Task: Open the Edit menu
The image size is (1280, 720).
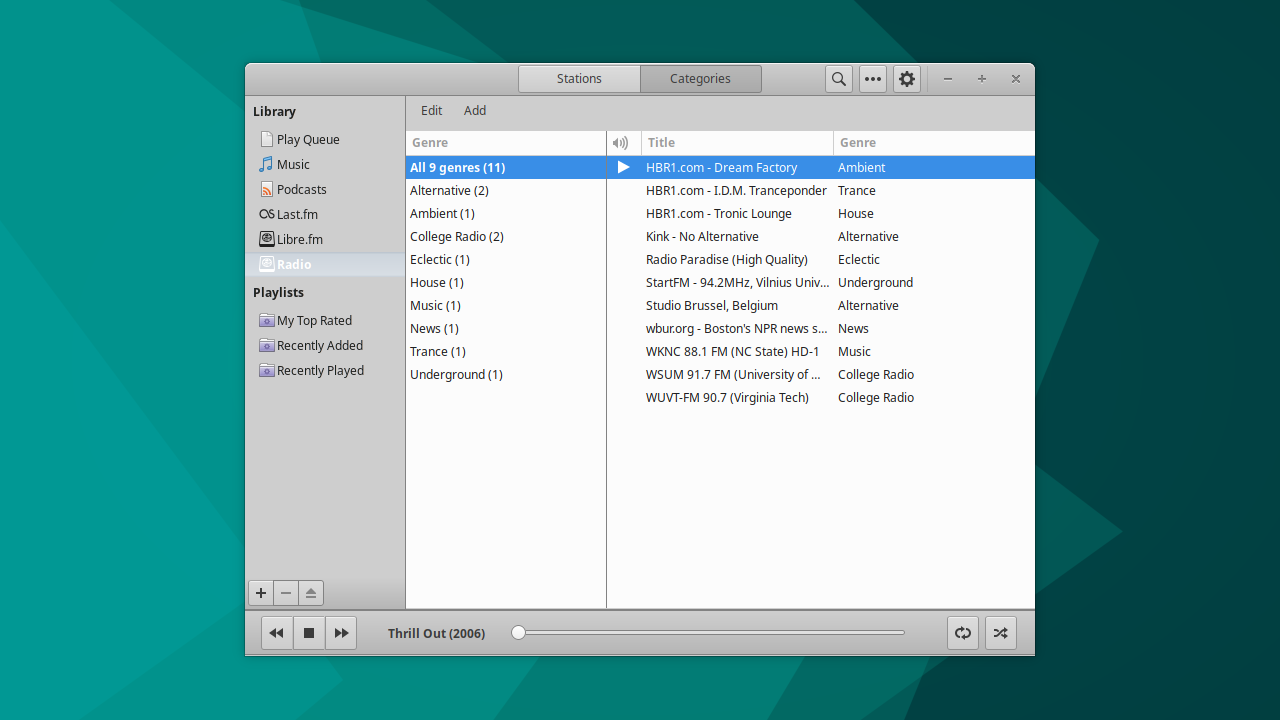Action: click(431, 110)
